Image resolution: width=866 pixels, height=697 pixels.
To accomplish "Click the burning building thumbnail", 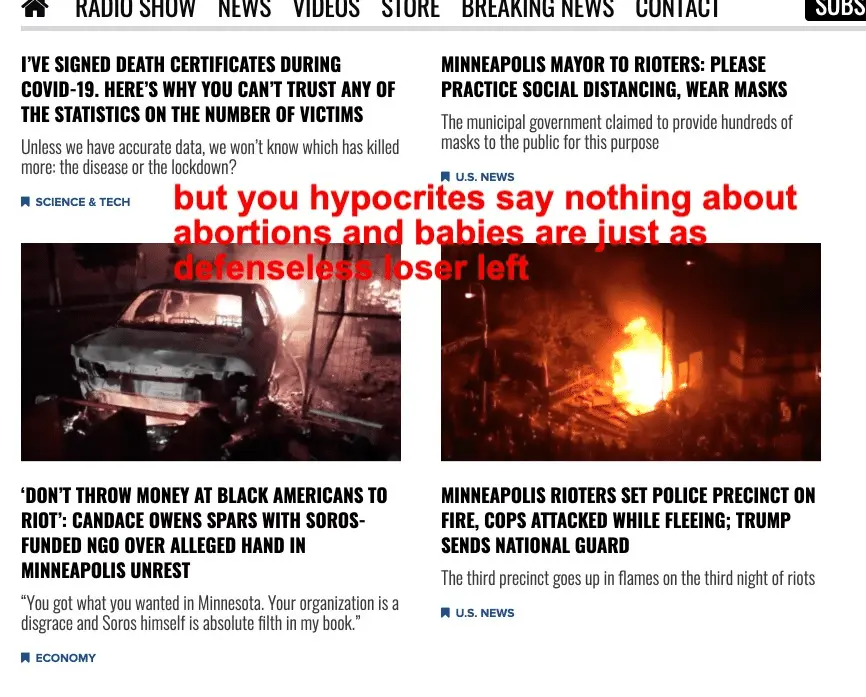I will coord(631,352).
